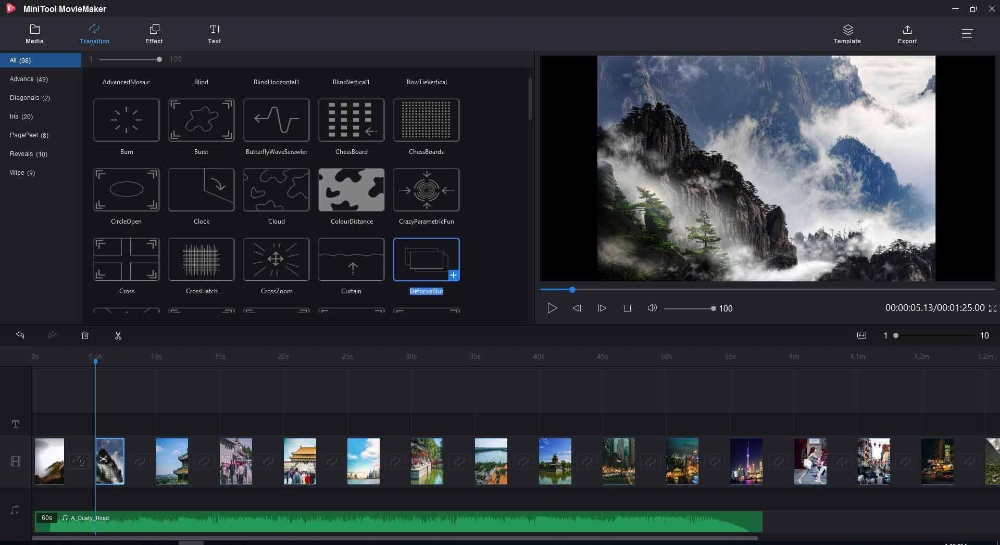Select the red-gate Forbidden City clip
The height and width of the screenshot is (545, 1000).
[300, 461]
